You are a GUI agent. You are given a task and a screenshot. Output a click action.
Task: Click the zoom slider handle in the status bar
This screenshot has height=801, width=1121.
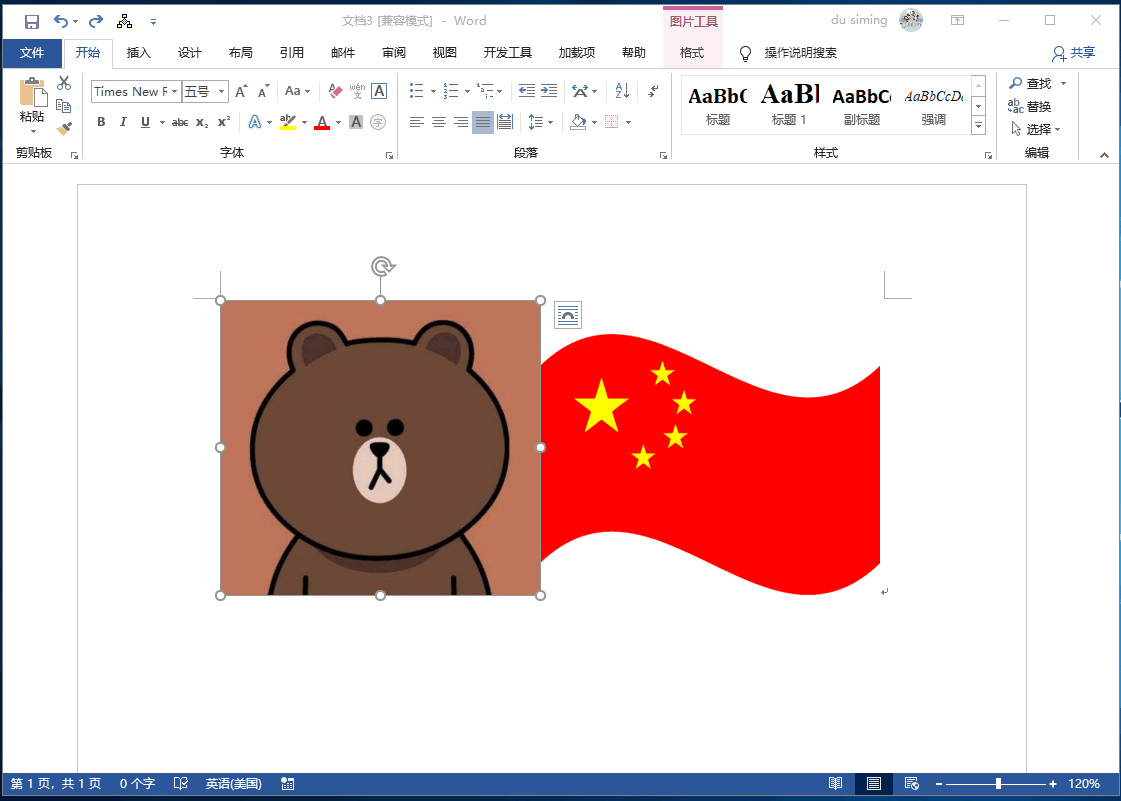pos(998,784)
